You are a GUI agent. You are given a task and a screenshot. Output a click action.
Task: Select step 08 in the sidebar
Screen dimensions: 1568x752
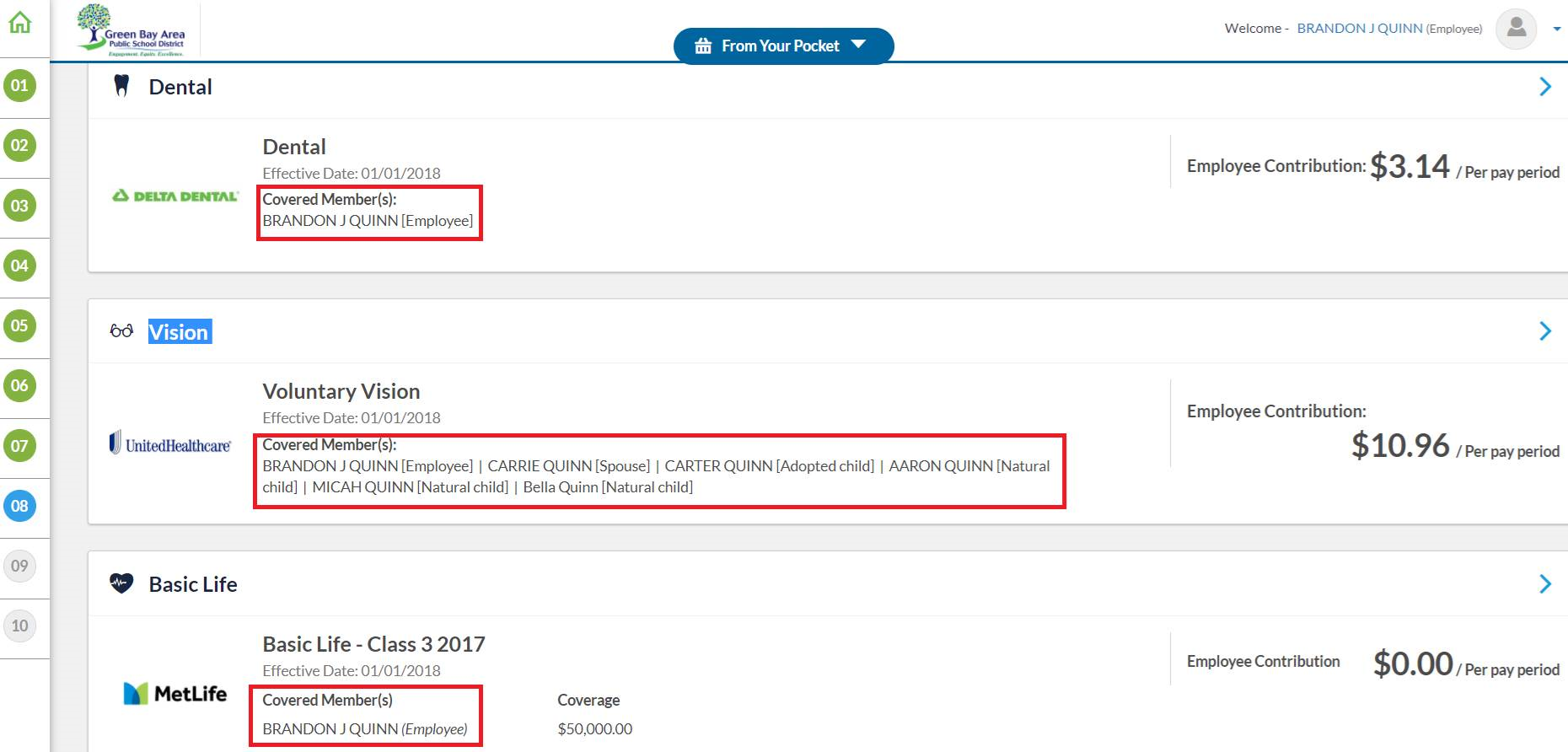pos(20,506)
